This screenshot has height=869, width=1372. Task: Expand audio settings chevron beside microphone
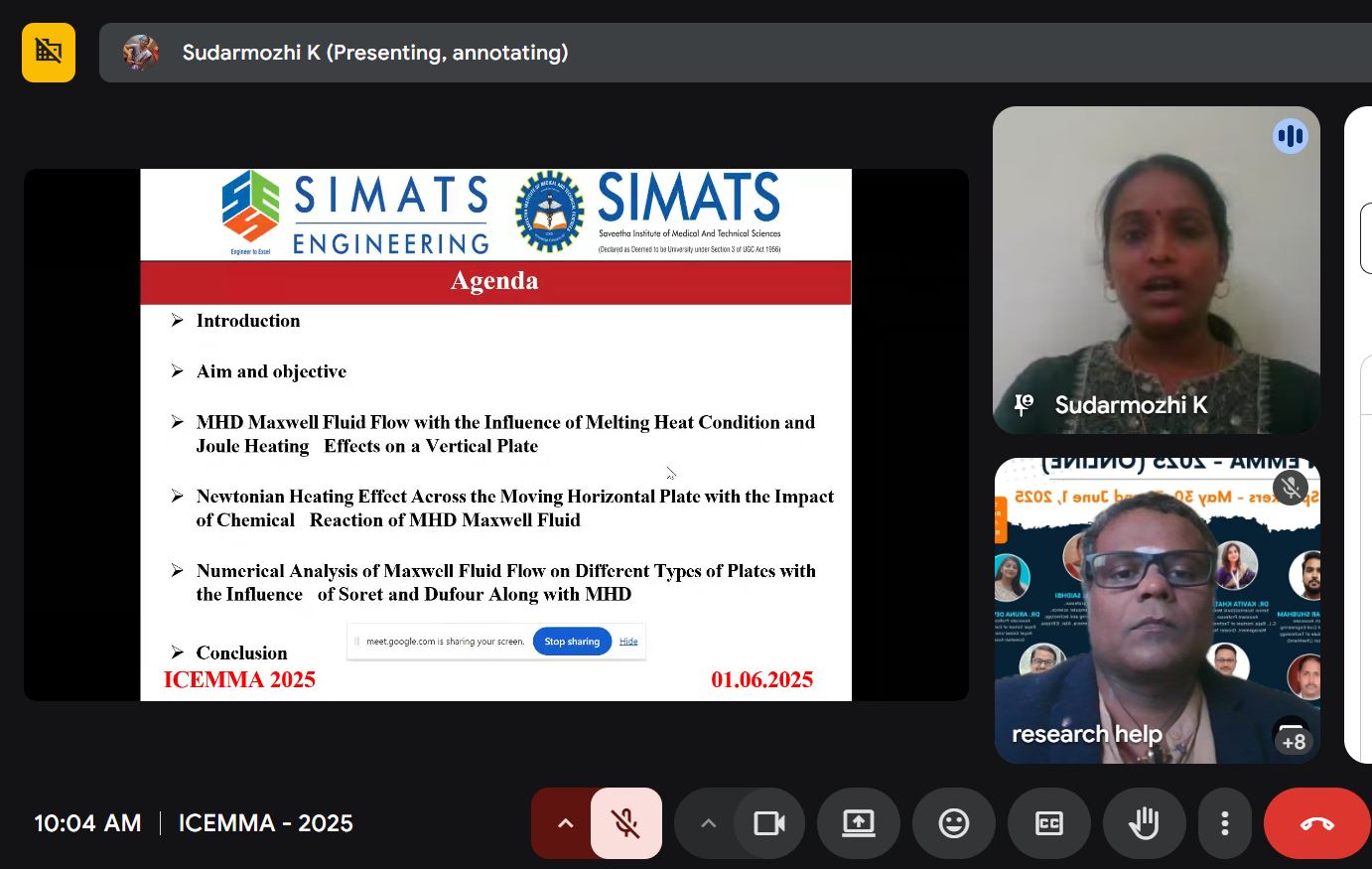coord(565,823)
